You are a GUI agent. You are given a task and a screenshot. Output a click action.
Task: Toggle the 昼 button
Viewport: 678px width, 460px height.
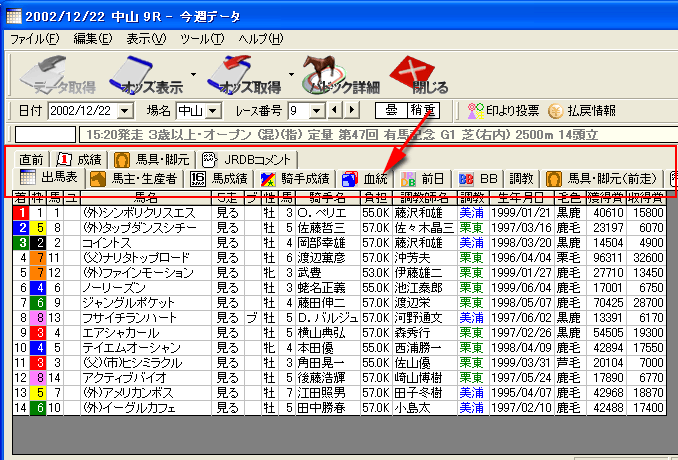tap(391, 110)
